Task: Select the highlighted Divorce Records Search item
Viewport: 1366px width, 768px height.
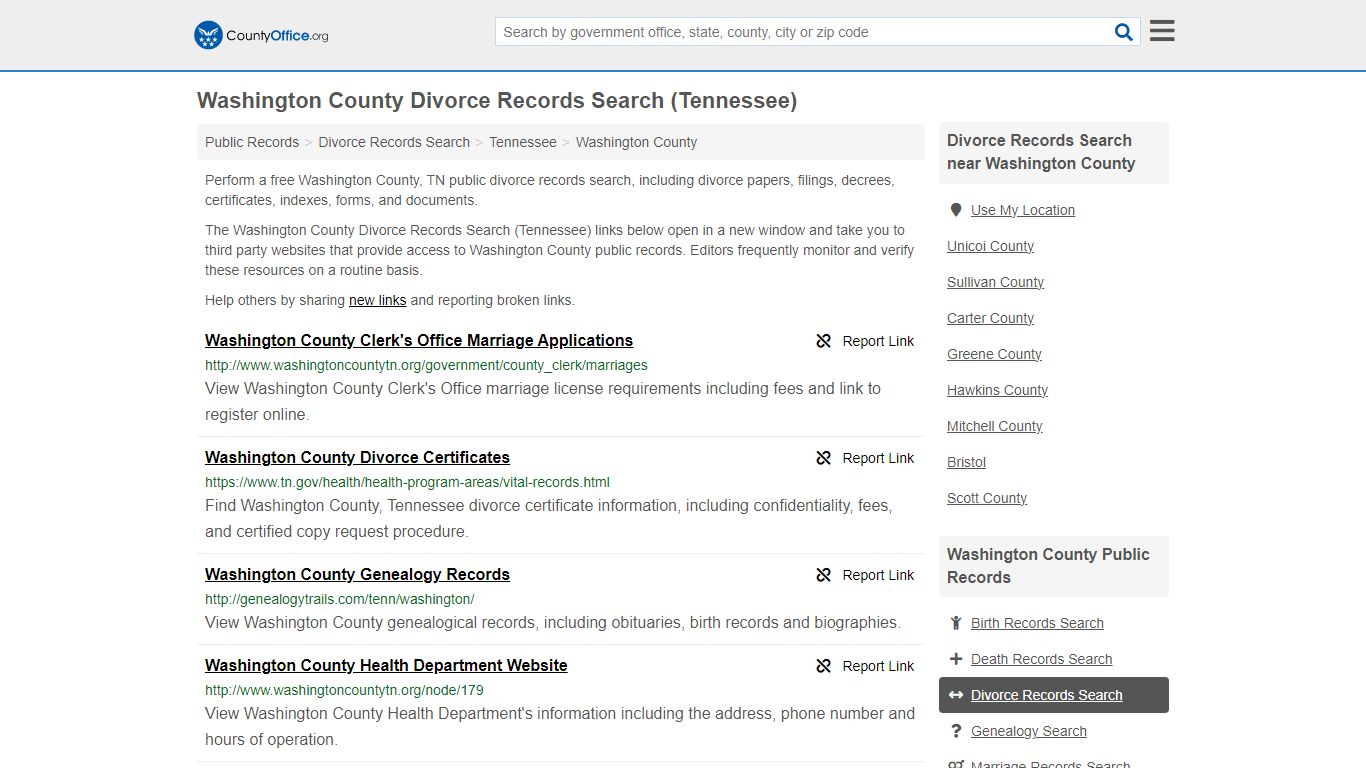Action: point(1054,695)
